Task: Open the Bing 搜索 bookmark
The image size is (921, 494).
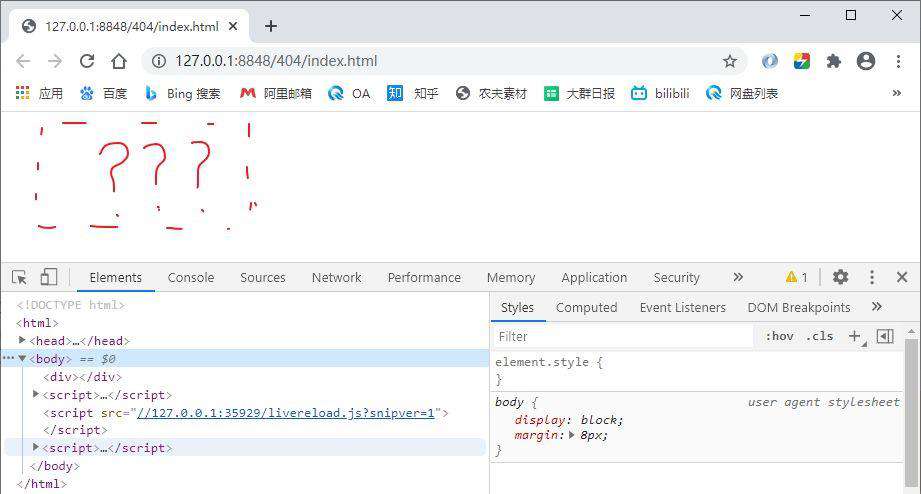Action: tap(183, 93)
